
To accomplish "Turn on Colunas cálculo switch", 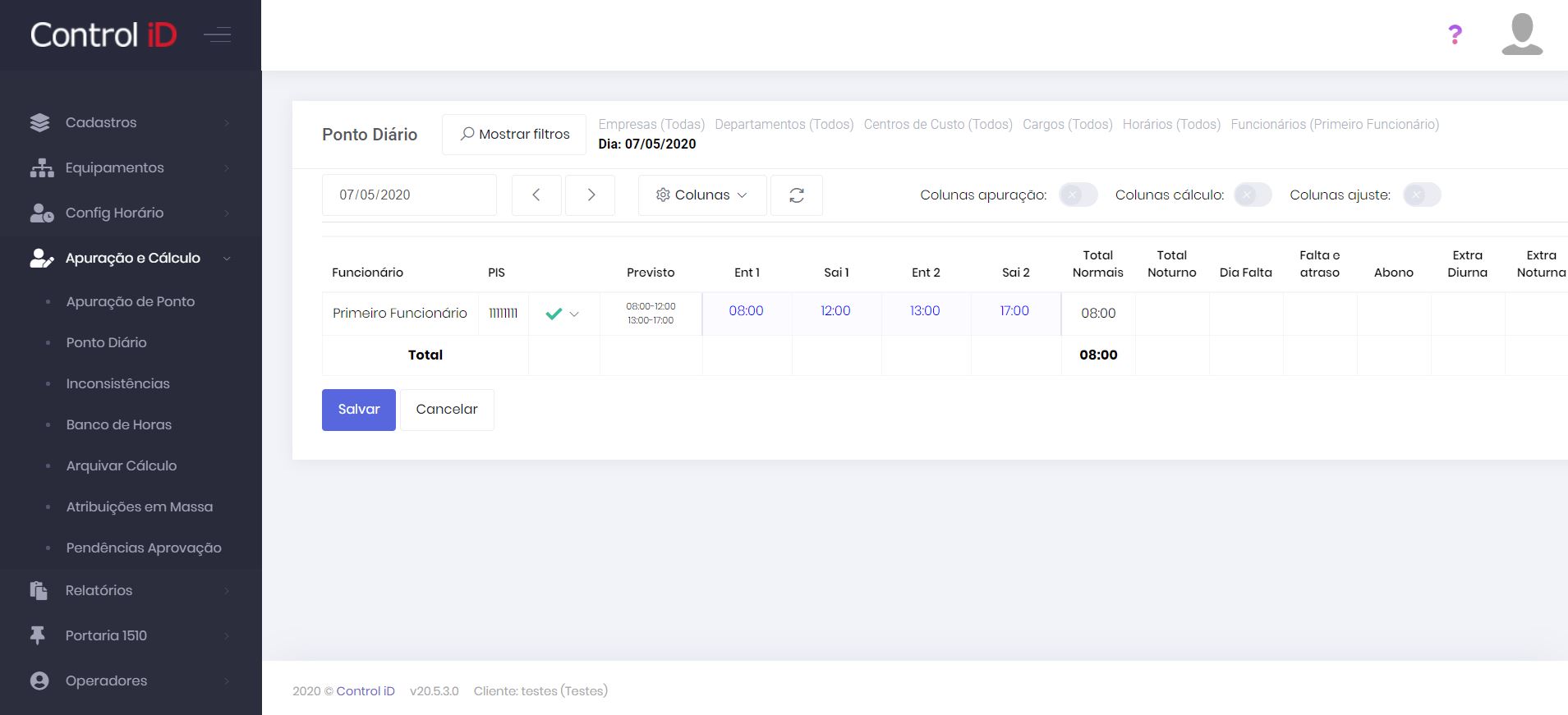I will click(1252, 195).
